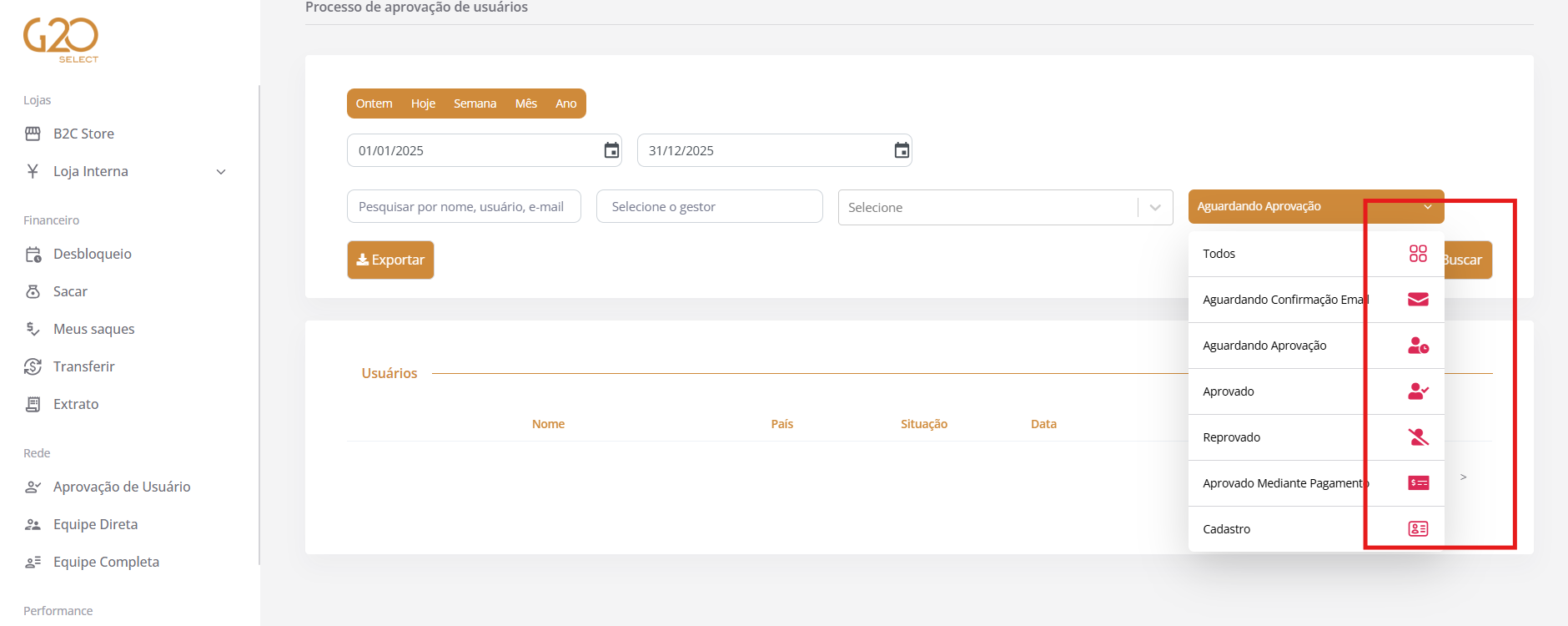Select the Aguardando Aprovação list option

pos(1316,346)
